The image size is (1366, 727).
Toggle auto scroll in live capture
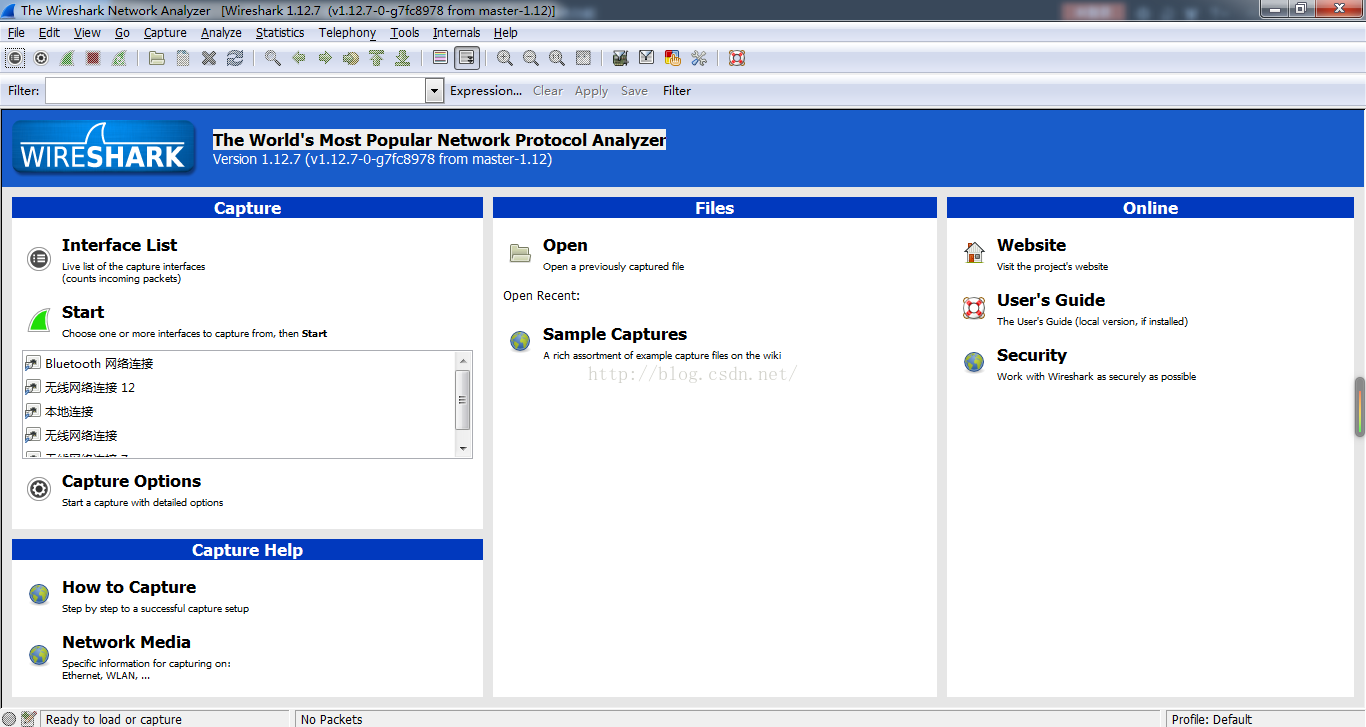467,58
